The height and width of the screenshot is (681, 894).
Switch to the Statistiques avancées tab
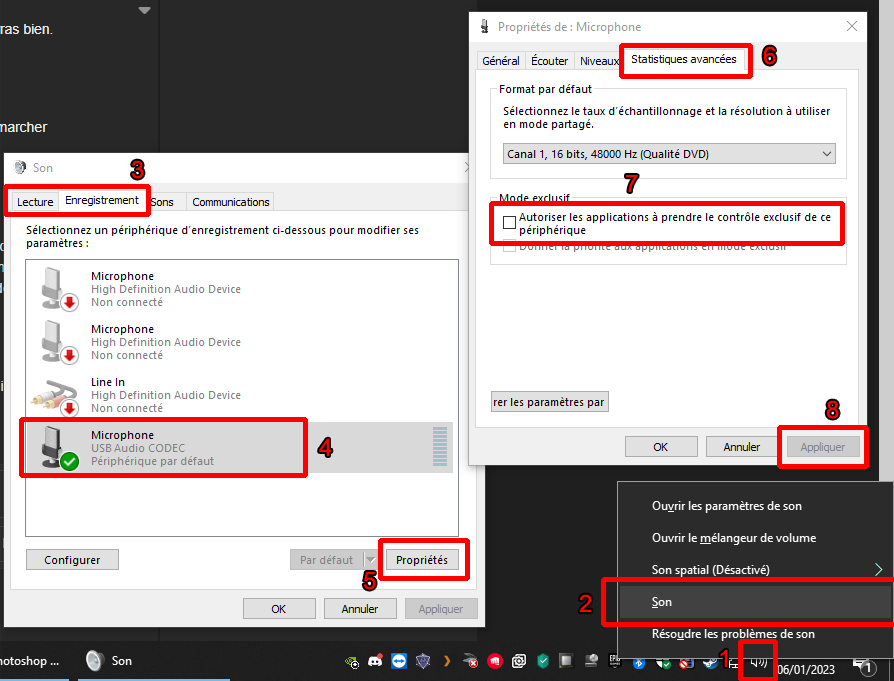684,60
